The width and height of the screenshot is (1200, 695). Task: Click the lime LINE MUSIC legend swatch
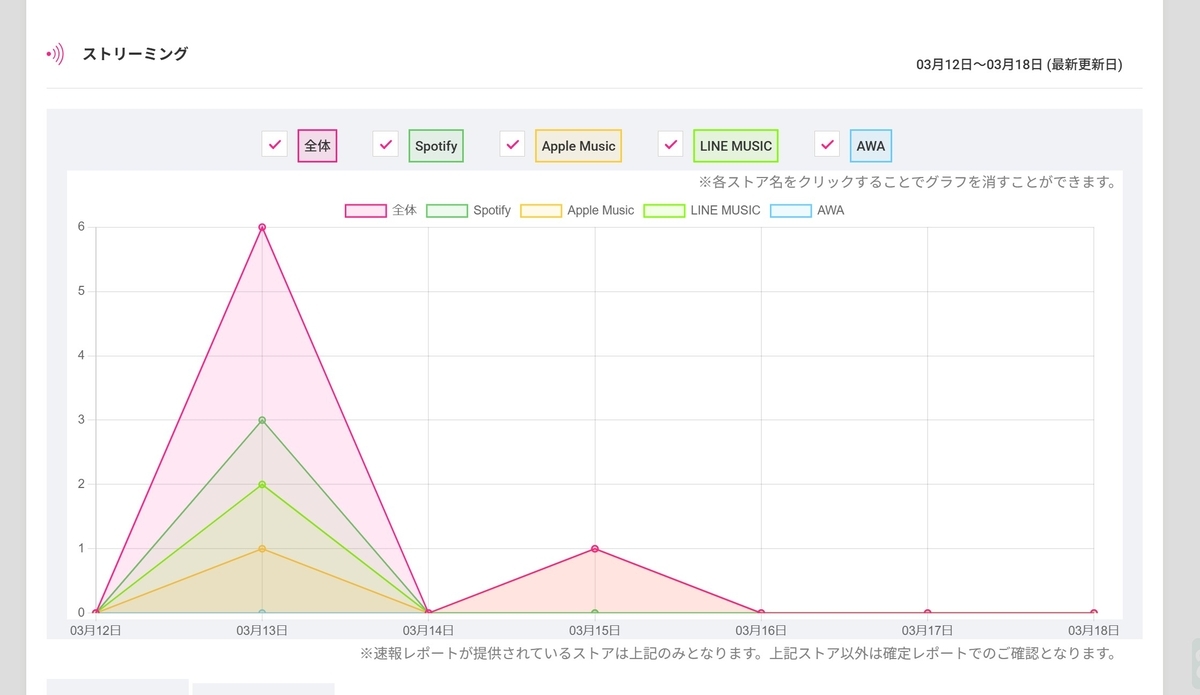[665, 211]
